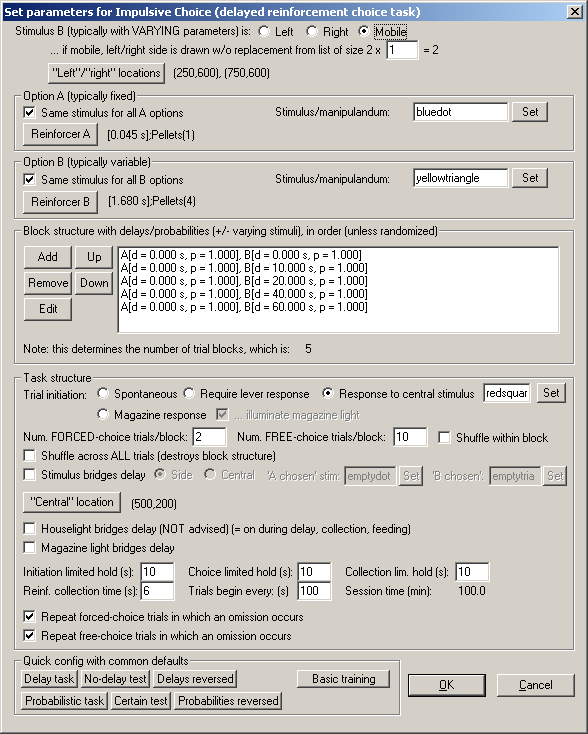
Task: Apply No-delay test quick config
Action: (x=115, y=679)
